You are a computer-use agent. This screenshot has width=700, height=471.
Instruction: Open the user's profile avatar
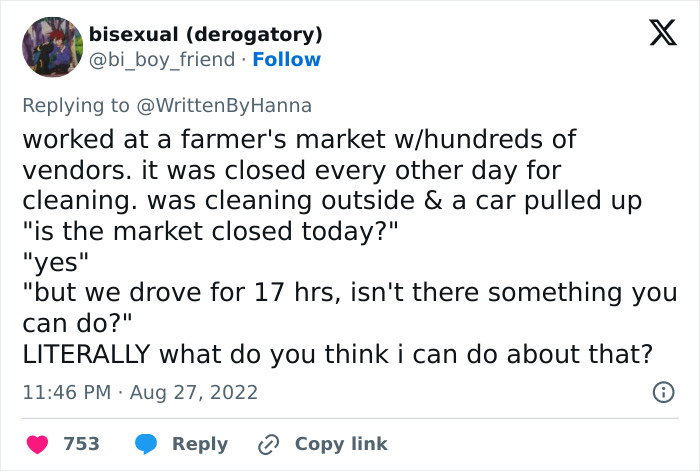tap(52, 47)
